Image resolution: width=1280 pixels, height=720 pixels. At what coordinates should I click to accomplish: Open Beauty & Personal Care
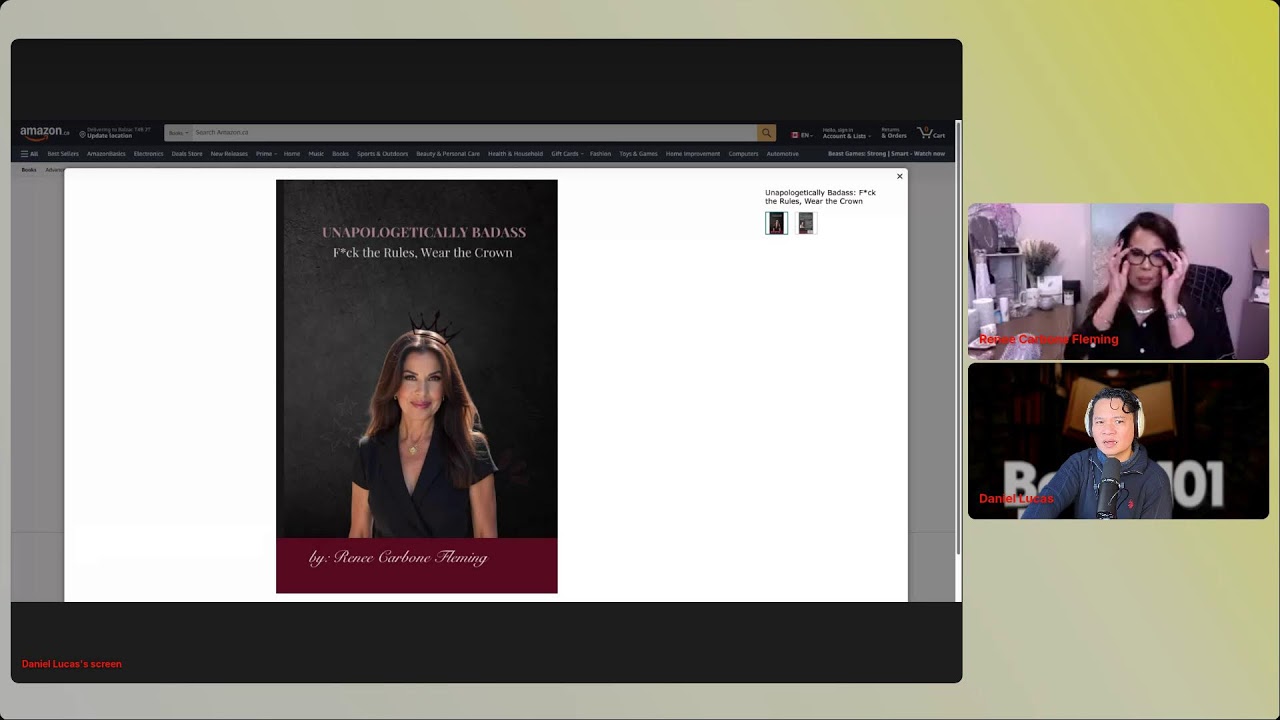pyautogui.click(x=448, y=154)
